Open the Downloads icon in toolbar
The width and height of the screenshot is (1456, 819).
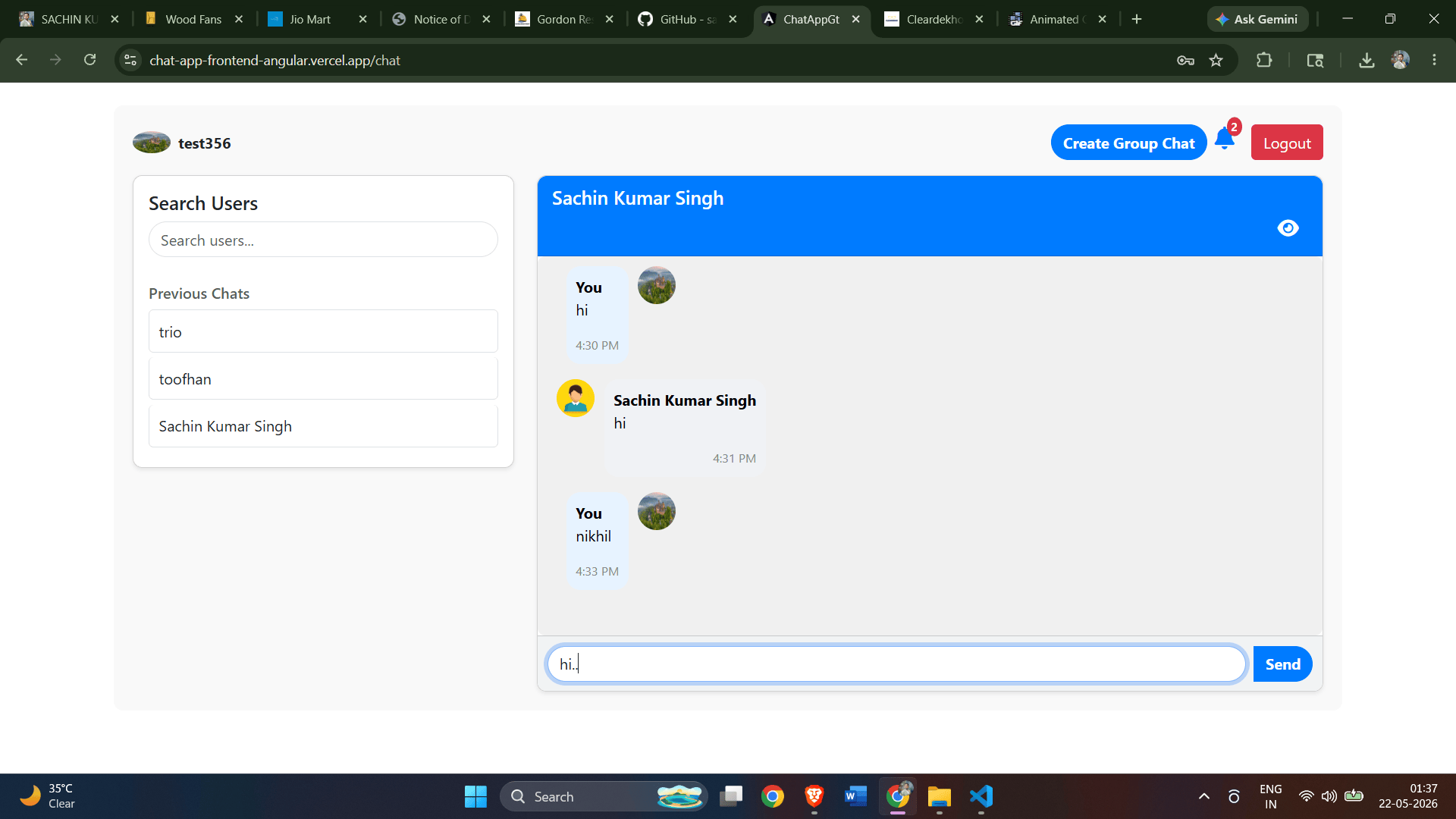[1367, 60]
